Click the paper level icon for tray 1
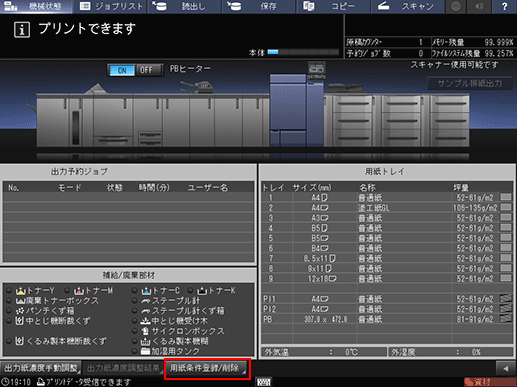The width and height of the screenshot is (517, 387). click(506, 197)
